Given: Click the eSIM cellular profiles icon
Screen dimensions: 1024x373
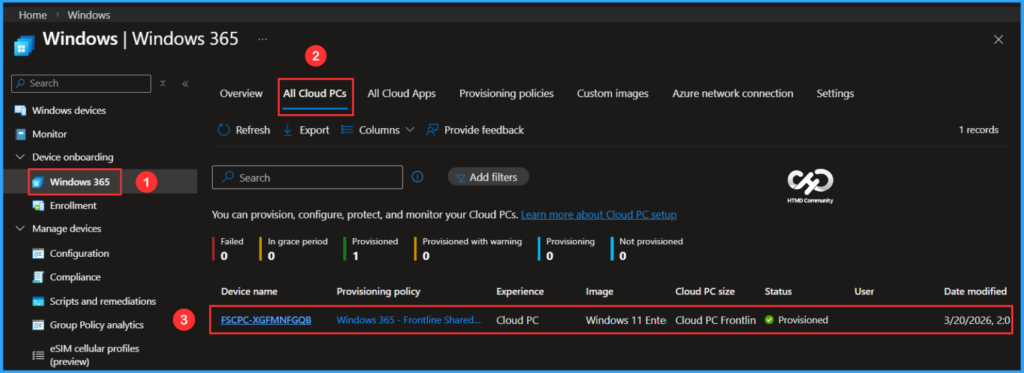Looking at the screenshot, I should (38, 355).
